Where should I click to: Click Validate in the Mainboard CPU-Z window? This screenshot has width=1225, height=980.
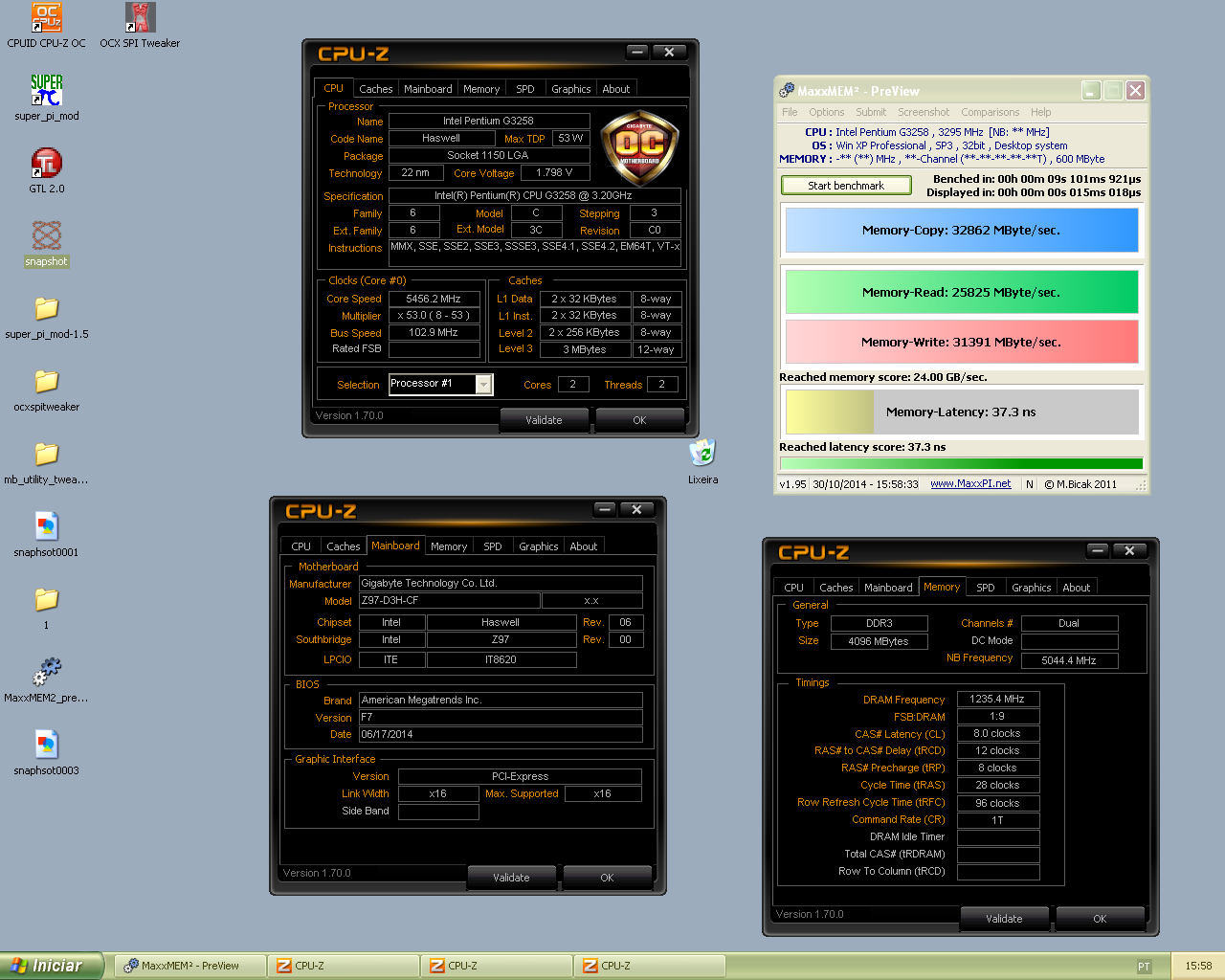pyautogui.click(x=511, y=878)
